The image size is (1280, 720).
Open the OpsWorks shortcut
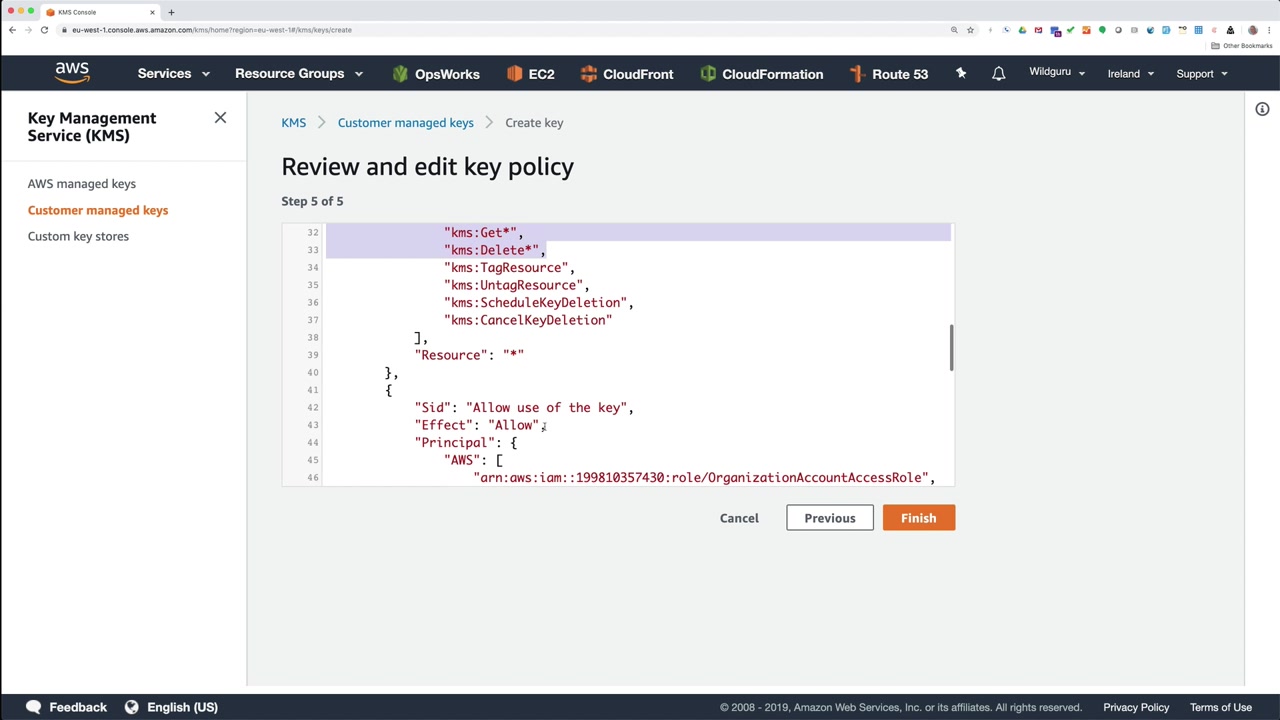(x=436, y=74)
